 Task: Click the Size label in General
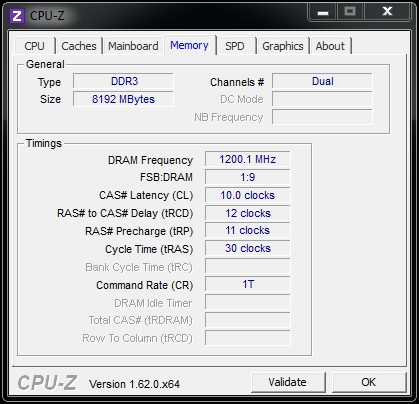click(50, 99)
